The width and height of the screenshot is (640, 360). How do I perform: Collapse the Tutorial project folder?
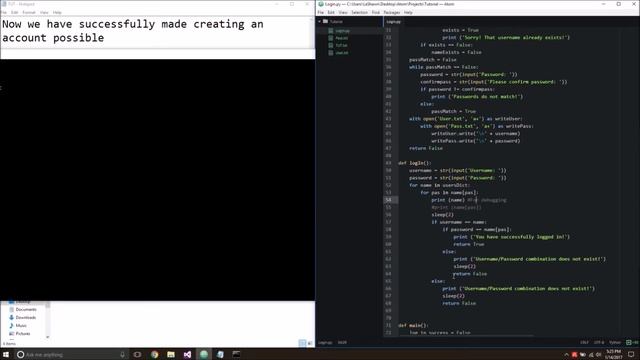pyautogui.click(x=320, y=22)
